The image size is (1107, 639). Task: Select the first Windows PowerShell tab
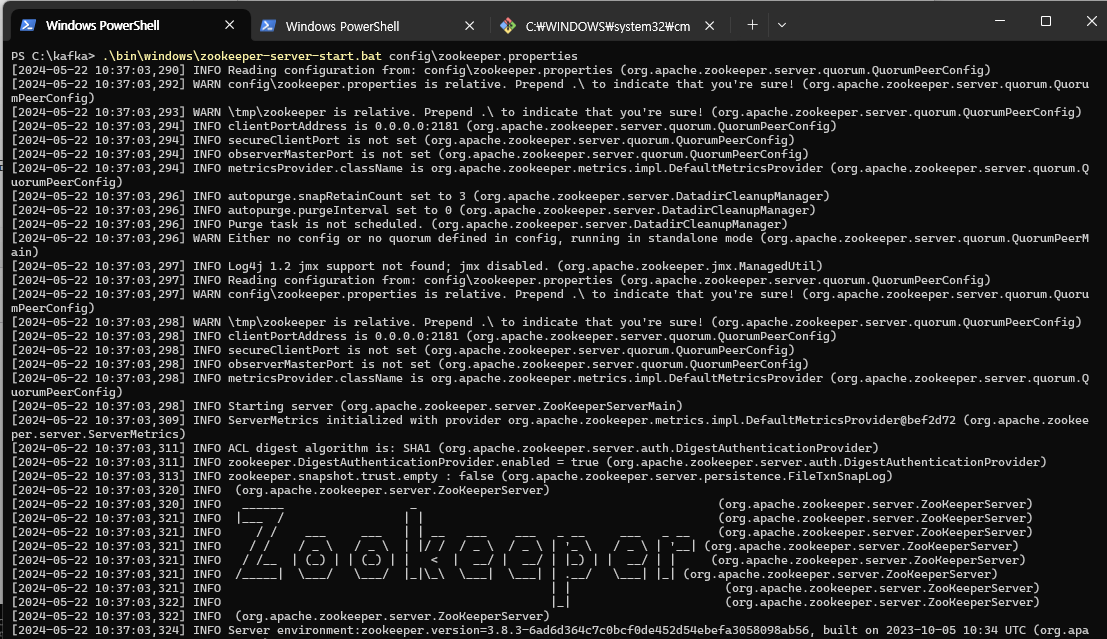131,25
